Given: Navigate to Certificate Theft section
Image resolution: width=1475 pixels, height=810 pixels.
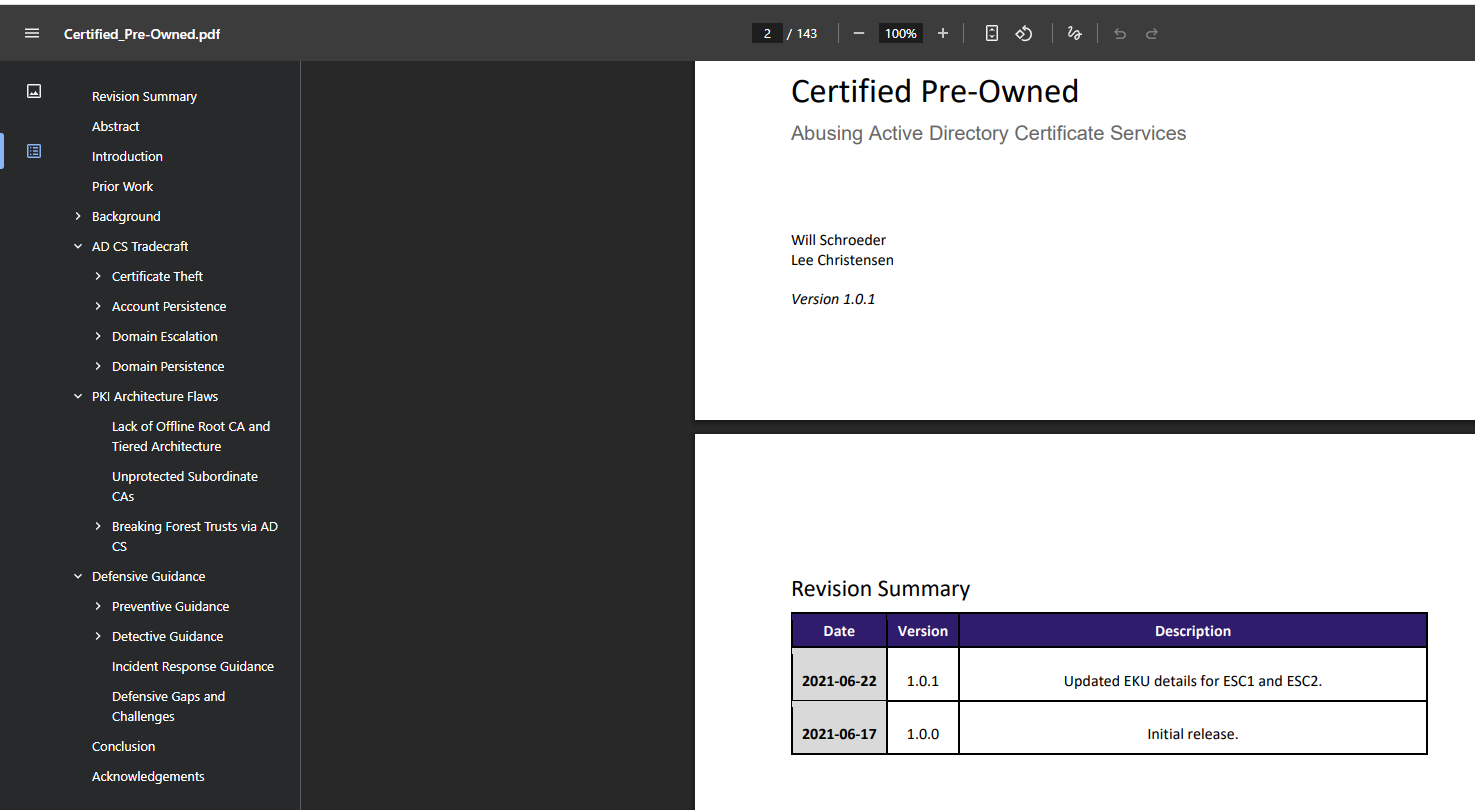Looking at the screenshot, I should (x=157, y=276).
